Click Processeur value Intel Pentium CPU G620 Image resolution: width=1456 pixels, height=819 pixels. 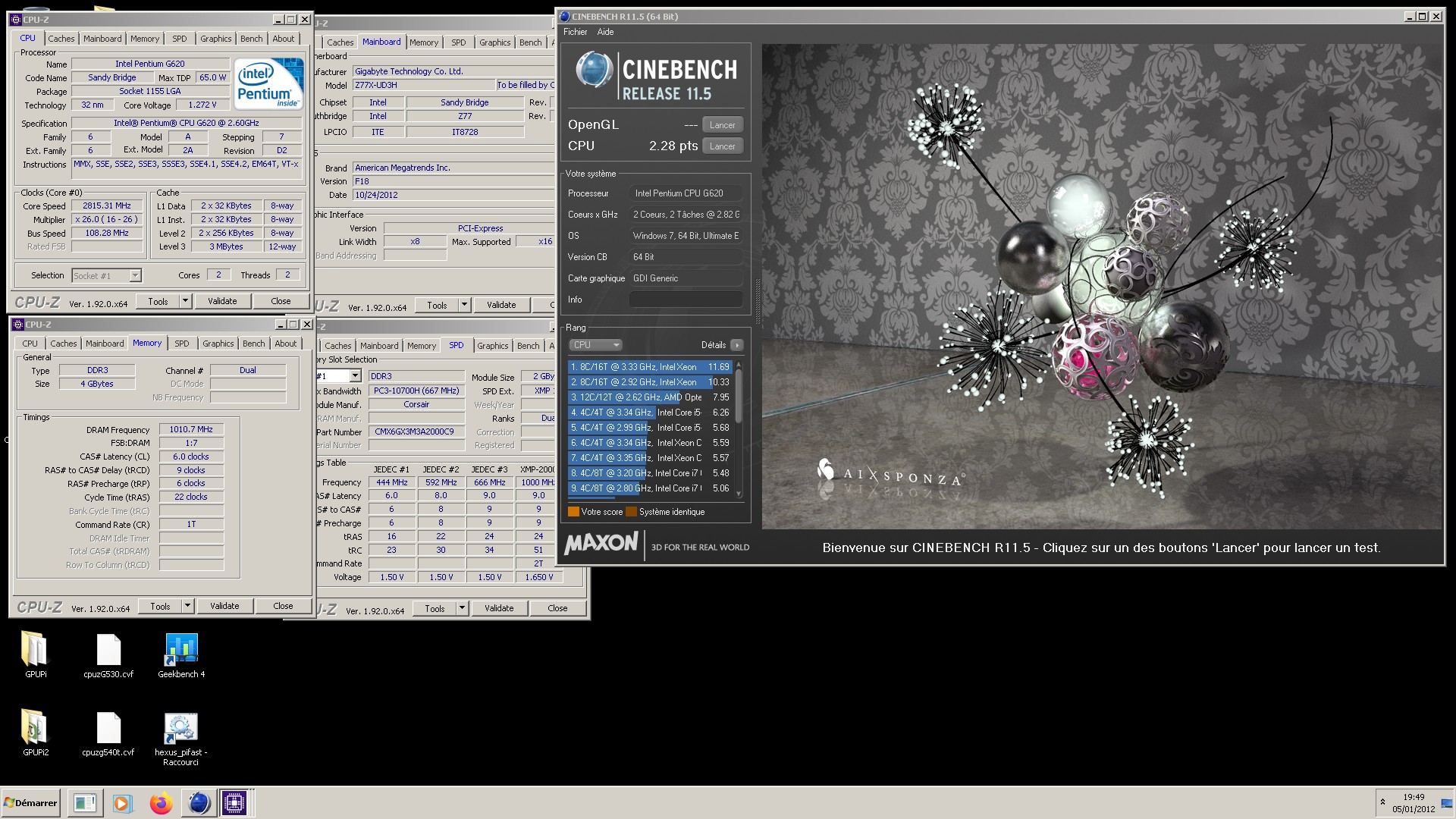click(x=686, y=193)
